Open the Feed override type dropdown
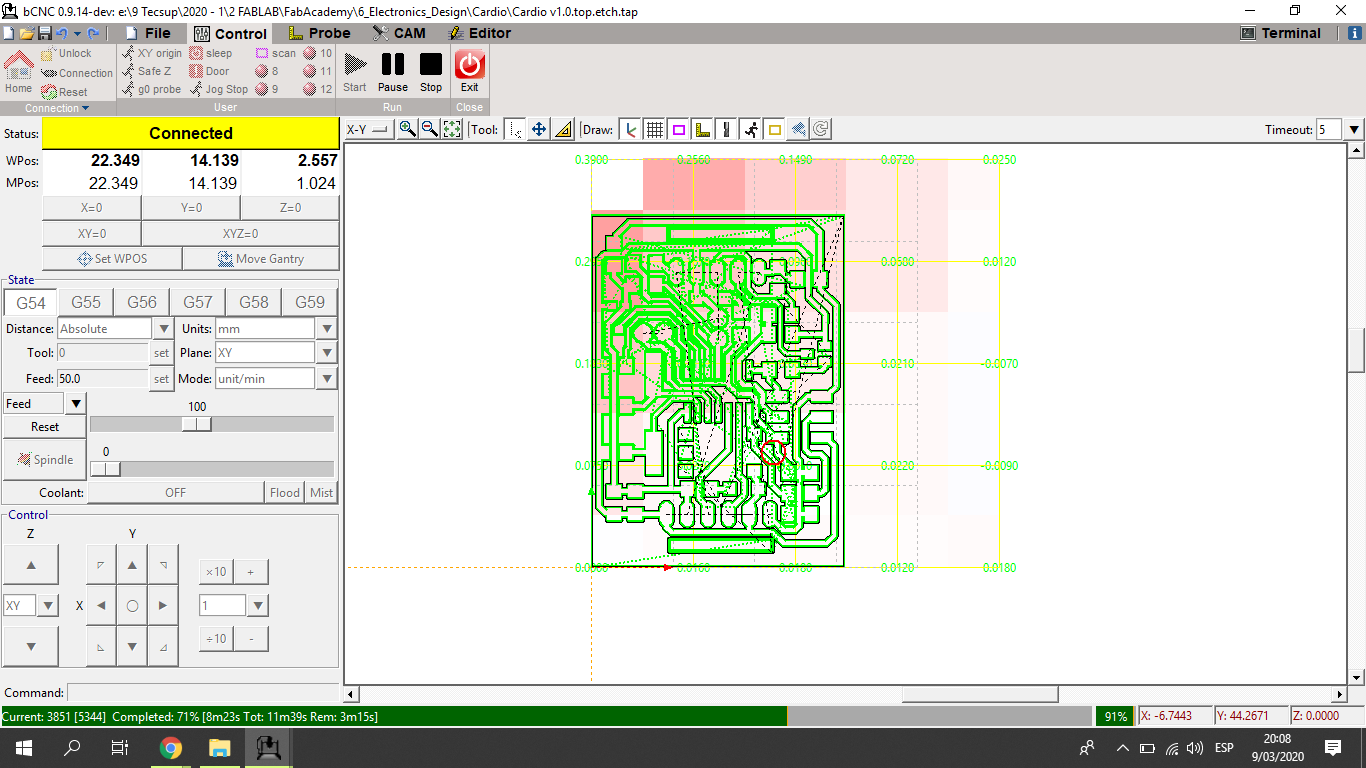 click(x=76, y=403)
